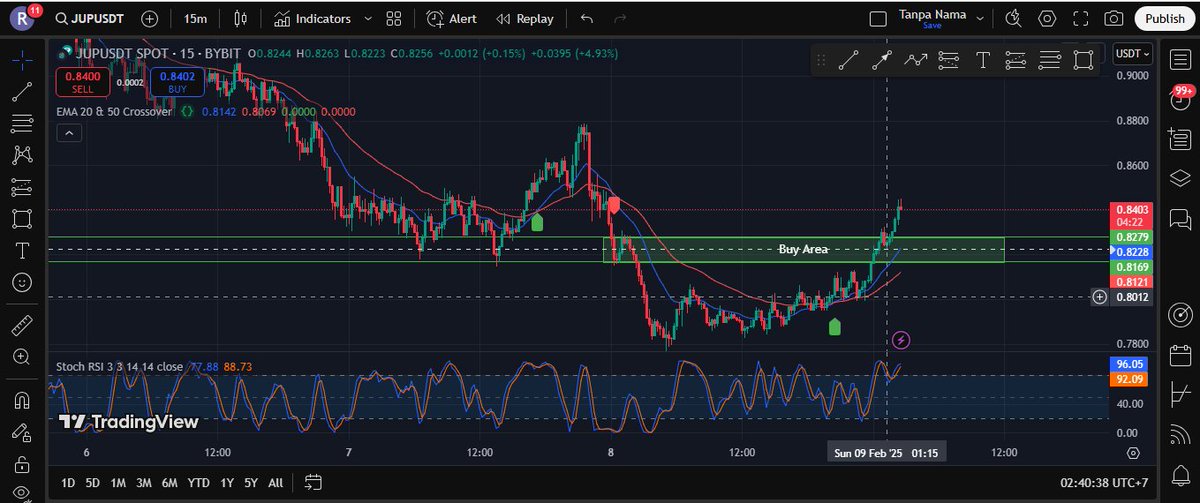This screenshot has width=1200, height=503.
Task: Open the R user avatar menu
Action: (x=22, y=19)
